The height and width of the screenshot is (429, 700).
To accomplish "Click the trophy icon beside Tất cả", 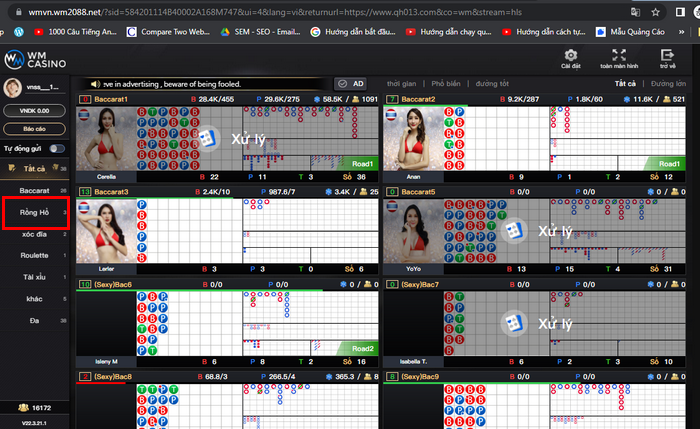I will pyautogui.click(x=12, y=168).
